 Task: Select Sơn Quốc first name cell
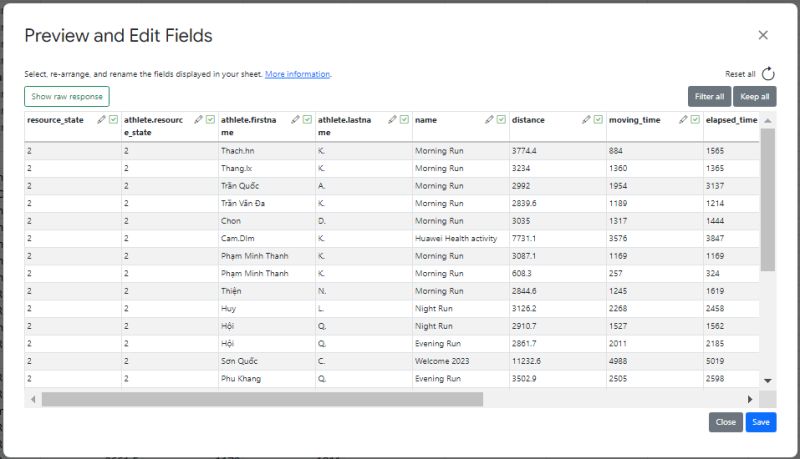point(267,361)
